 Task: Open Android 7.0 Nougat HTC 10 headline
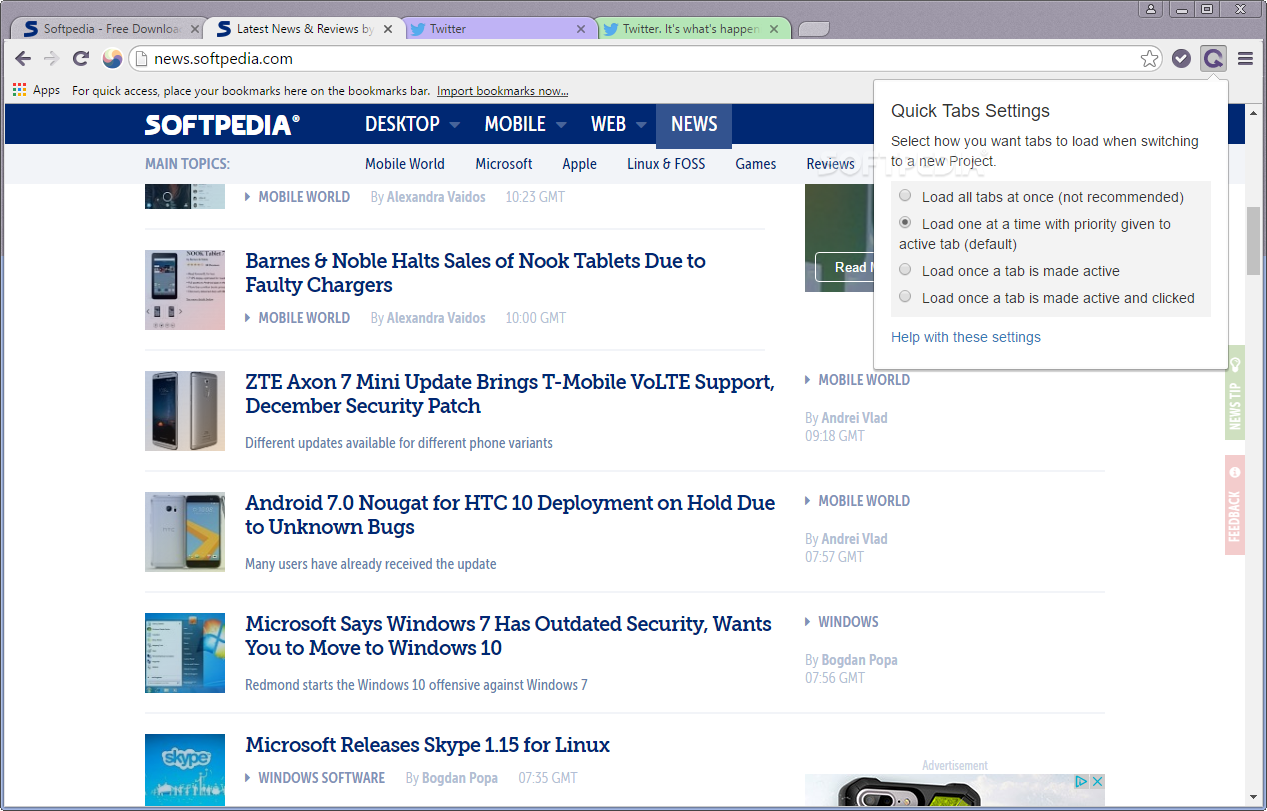point(510,515)
